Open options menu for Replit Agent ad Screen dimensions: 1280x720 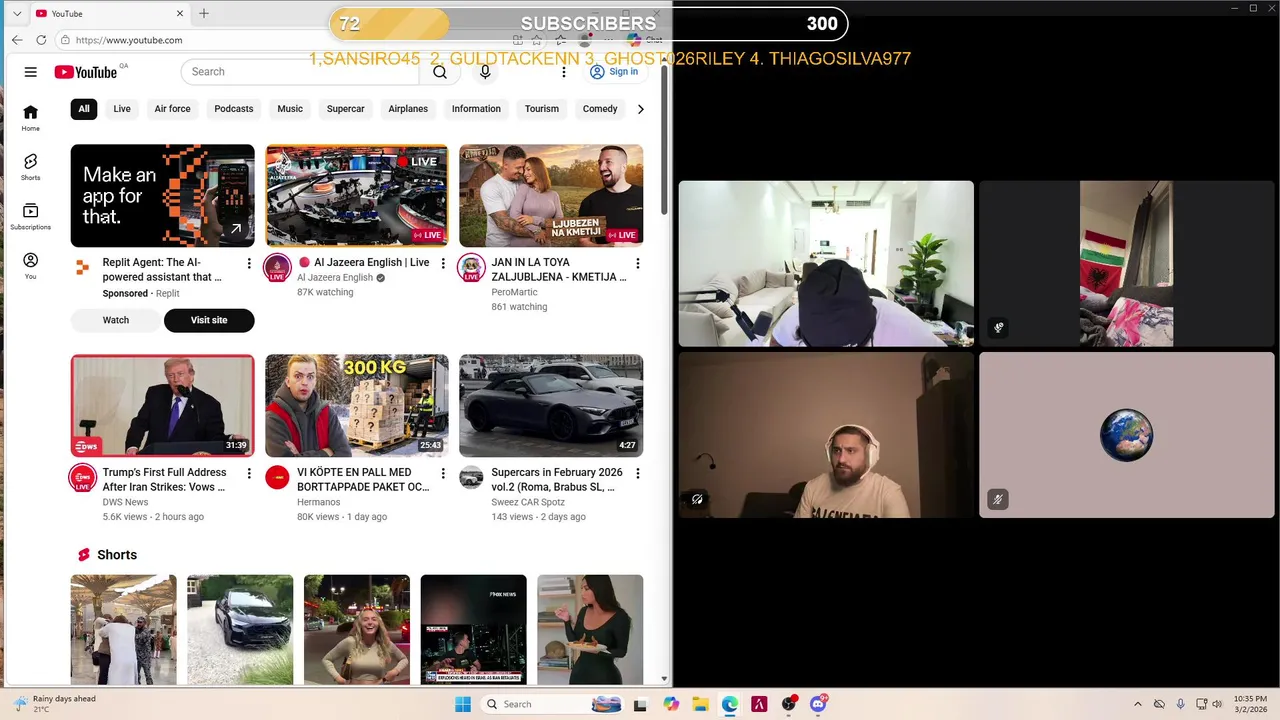pyautogui.click(x=249, y=263)
